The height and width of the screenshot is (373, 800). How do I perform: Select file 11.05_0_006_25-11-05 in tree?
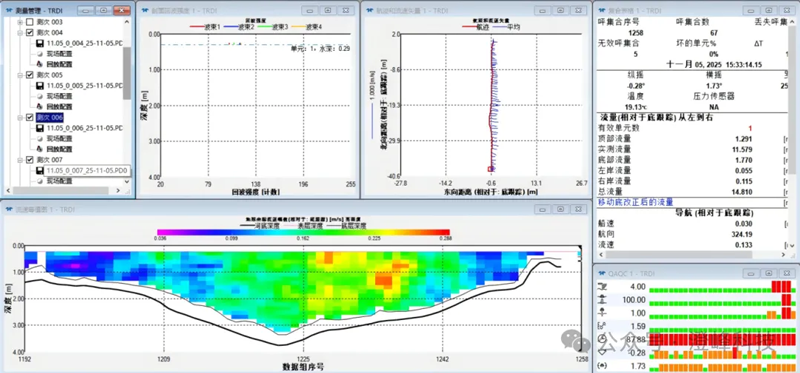coord(85,128)
